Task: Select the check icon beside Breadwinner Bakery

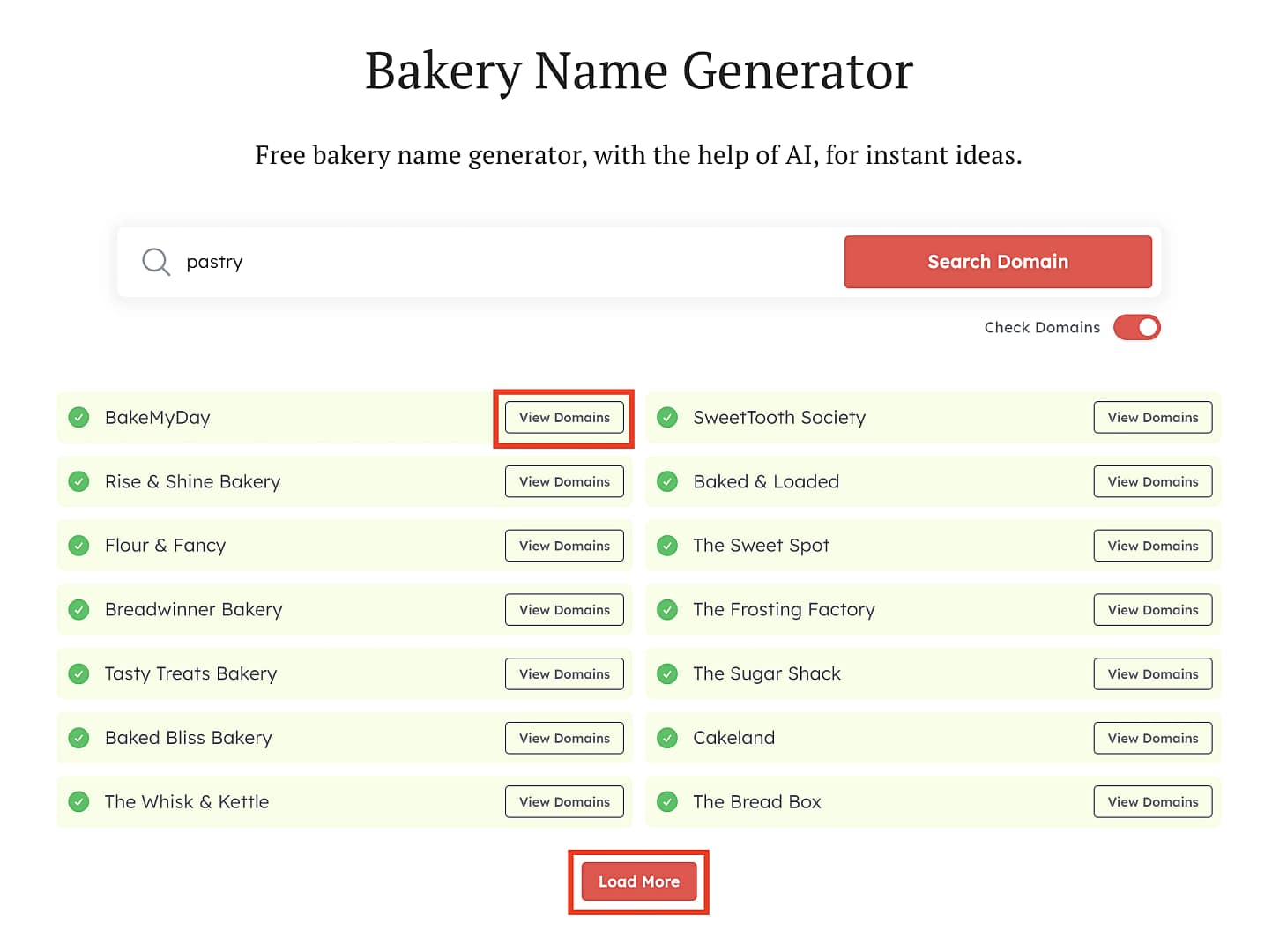Action: tap(78, 609)
